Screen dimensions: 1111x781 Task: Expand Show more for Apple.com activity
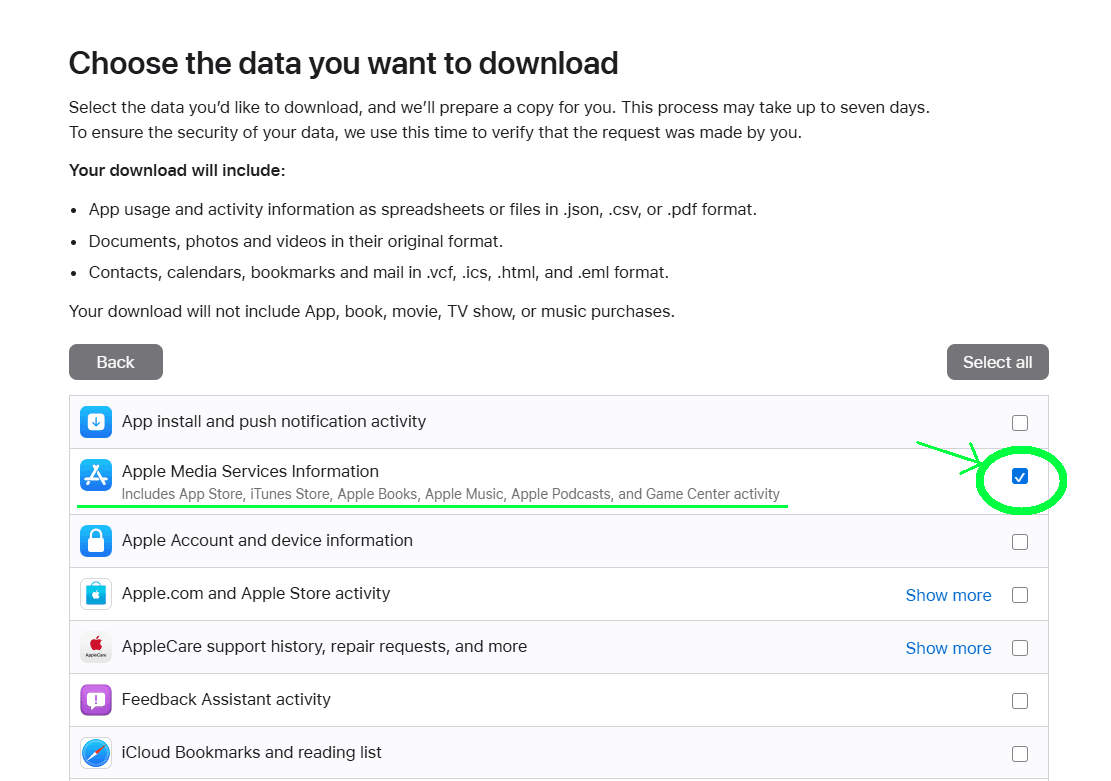(x=947, y=594)
